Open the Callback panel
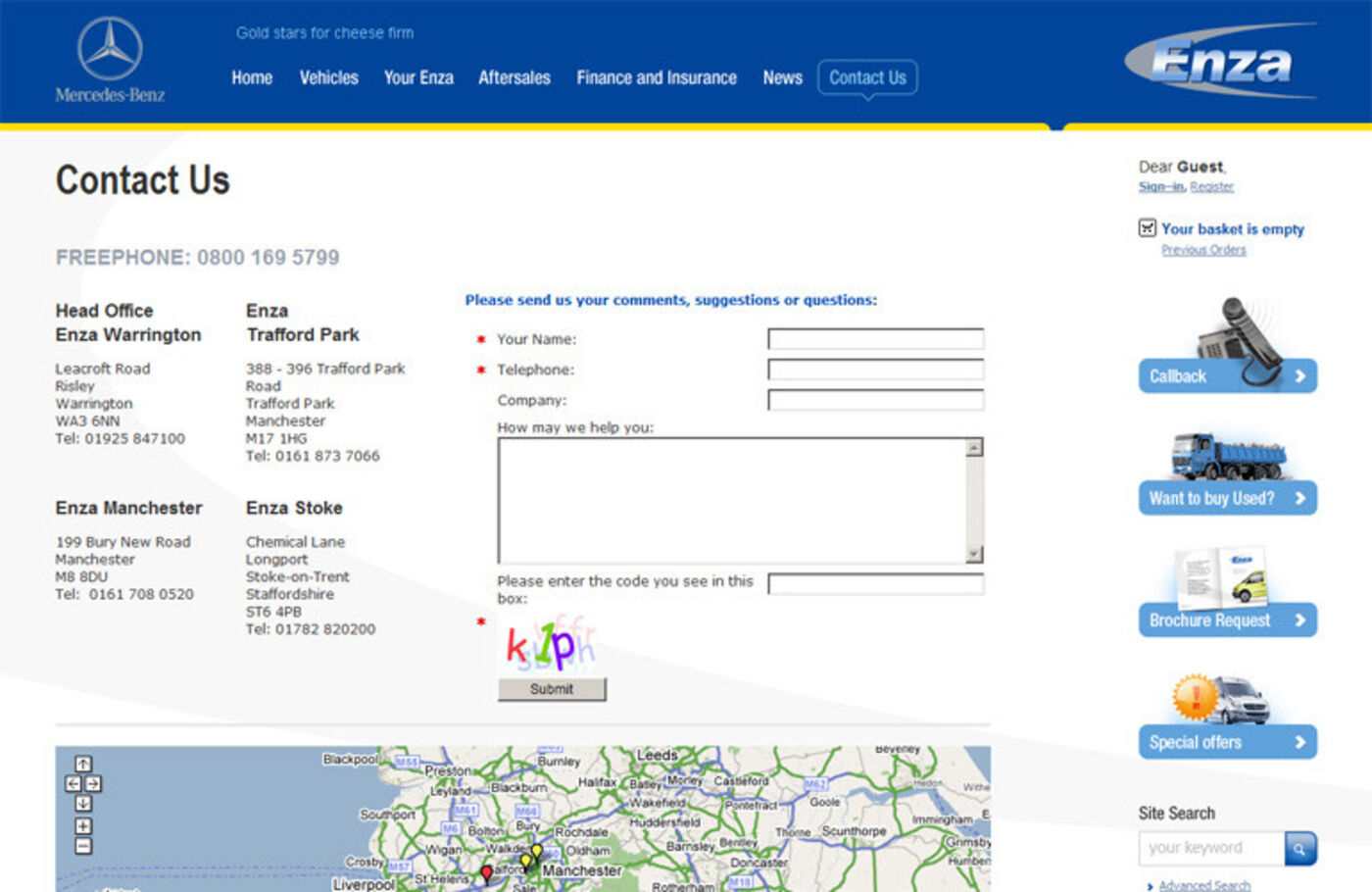The image size is (1372, 892). click(1227, 376)
